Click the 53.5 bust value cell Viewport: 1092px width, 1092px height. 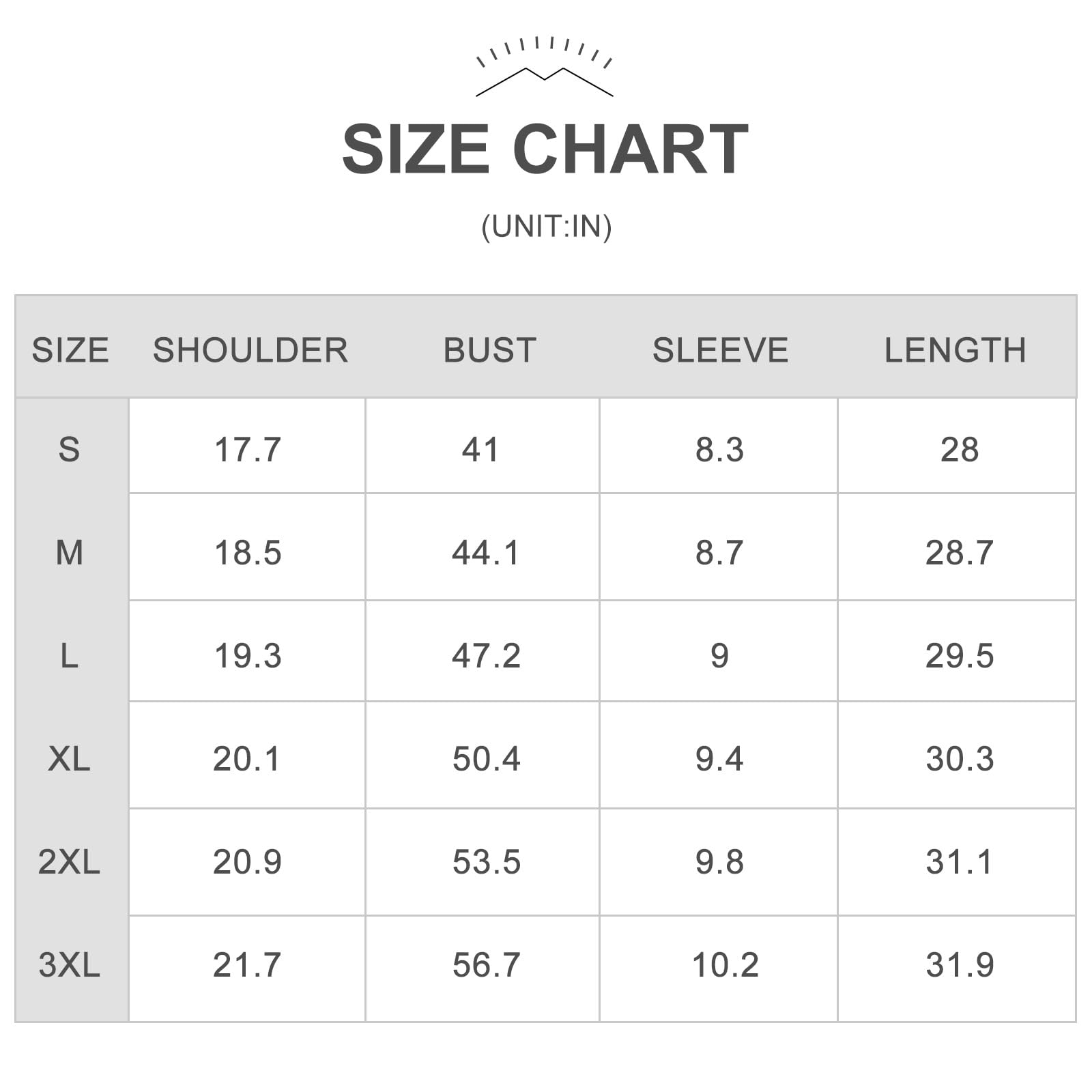point(483,863)
